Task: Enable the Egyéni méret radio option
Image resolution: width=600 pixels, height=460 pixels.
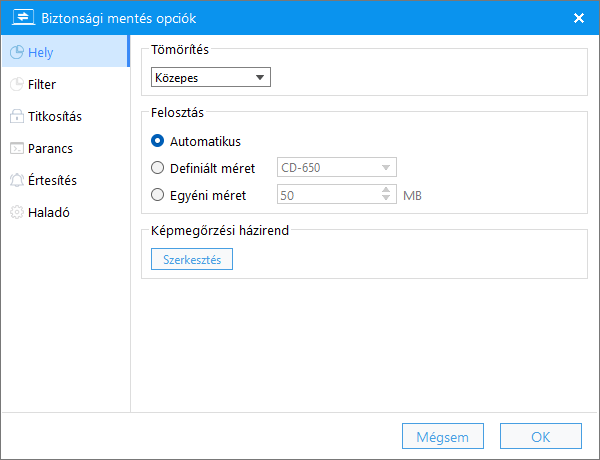Action: 157,195
